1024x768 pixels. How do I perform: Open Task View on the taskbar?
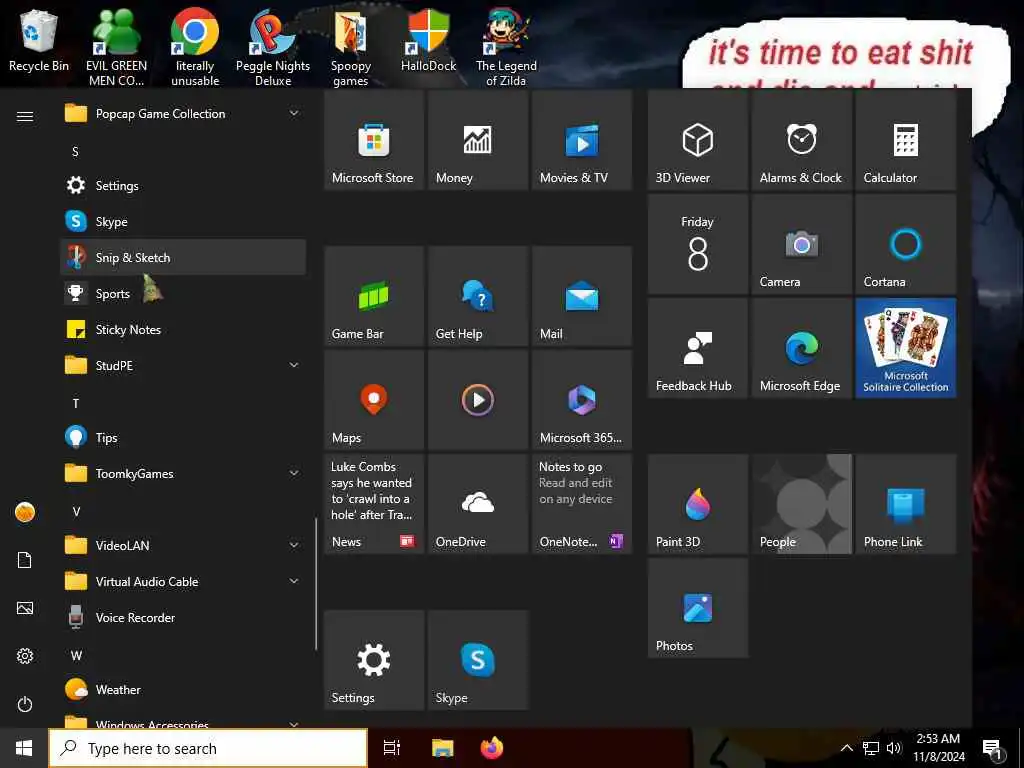click(392, 748)
